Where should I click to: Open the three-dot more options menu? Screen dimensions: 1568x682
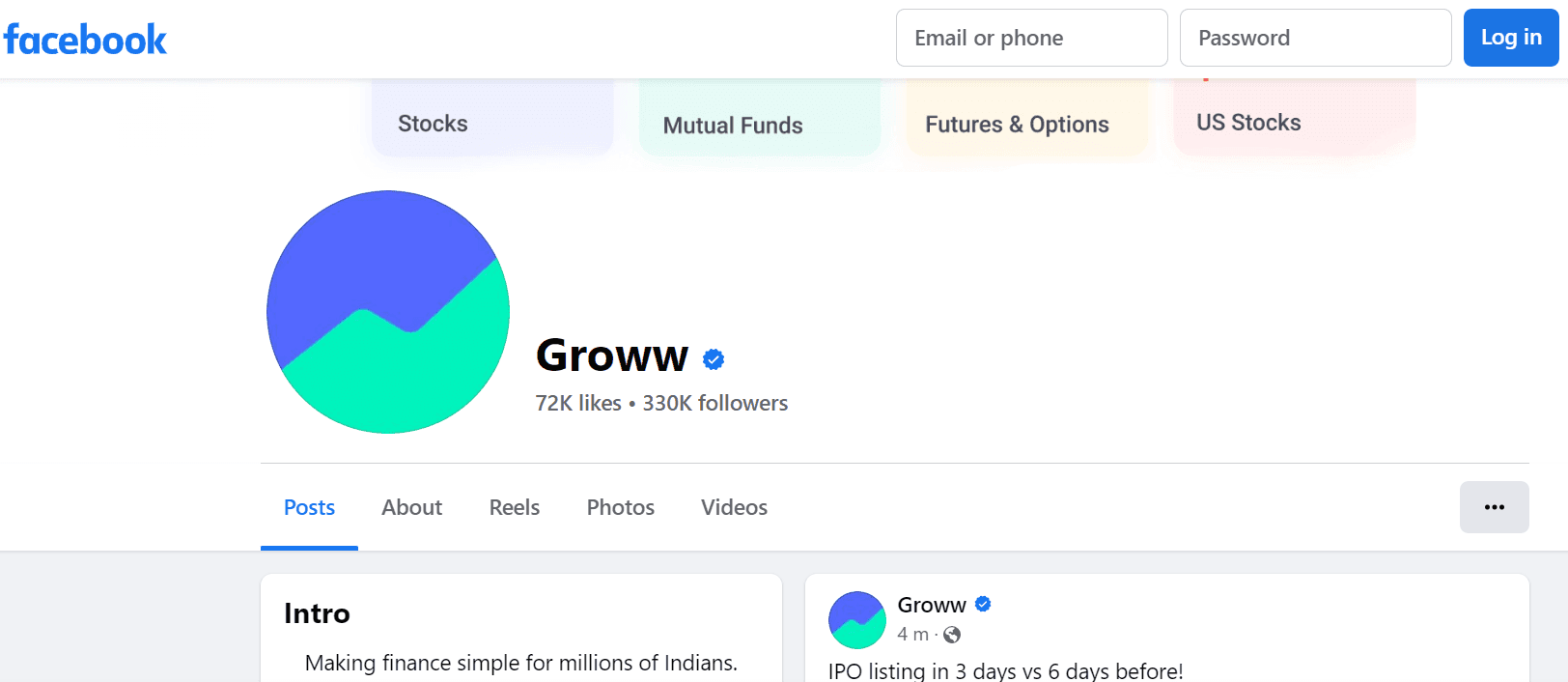[x=1494, y=506]
